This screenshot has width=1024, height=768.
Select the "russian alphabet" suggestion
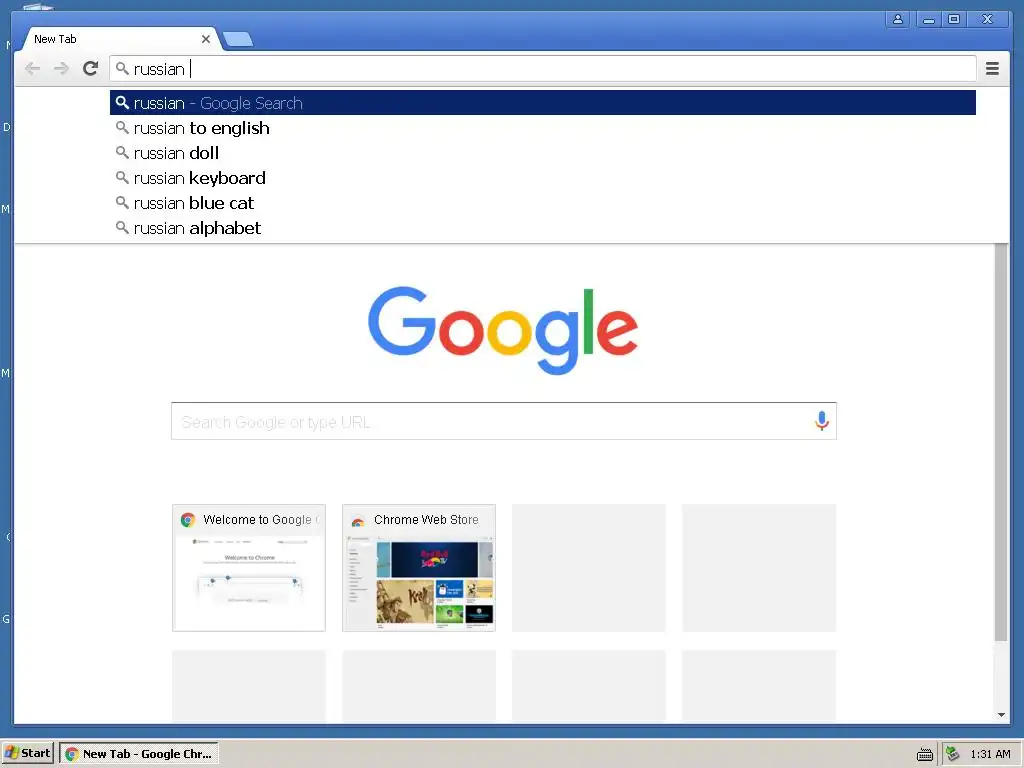click(x=543, y=228)
